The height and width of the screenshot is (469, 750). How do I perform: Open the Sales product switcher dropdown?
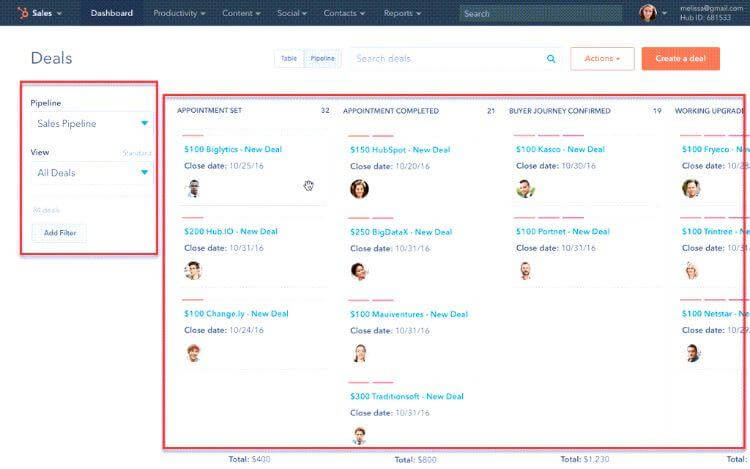(46, 13)
